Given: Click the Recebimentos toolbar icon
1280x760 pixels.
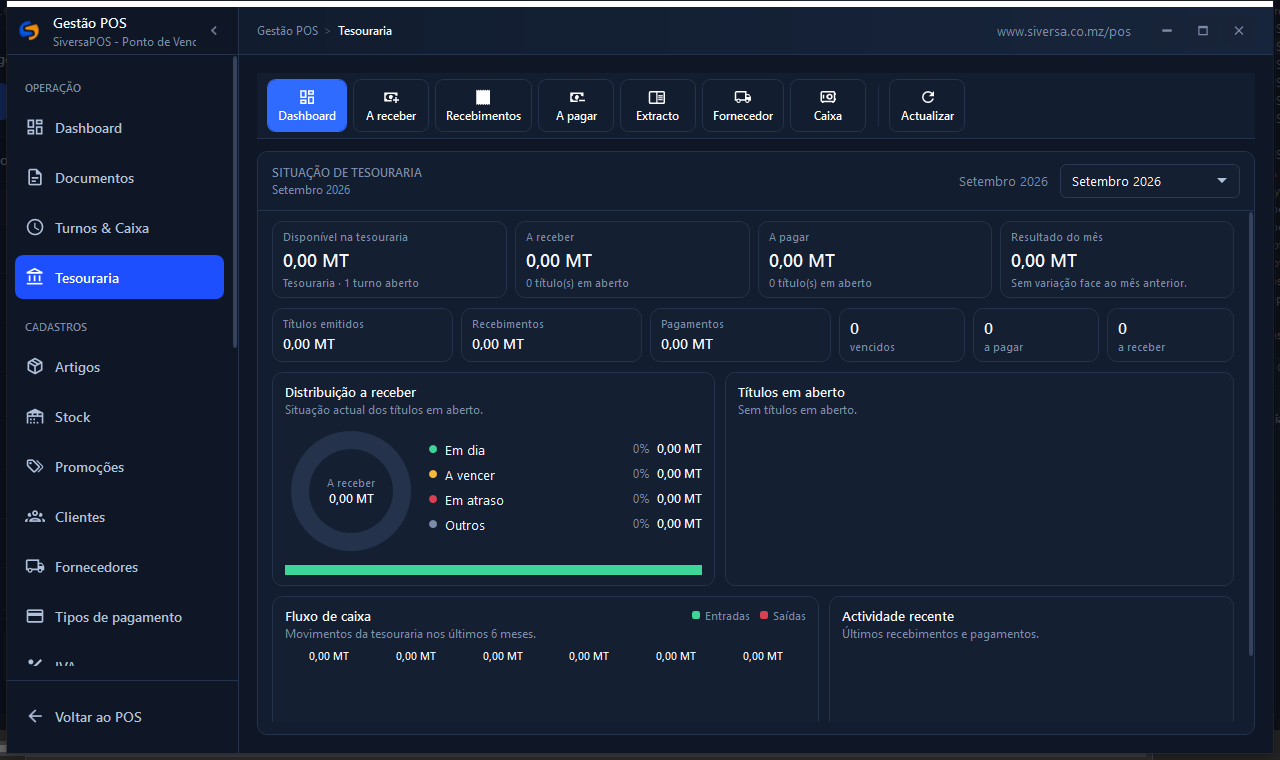Looking at the screenshot, I should (x=483, y=97).
